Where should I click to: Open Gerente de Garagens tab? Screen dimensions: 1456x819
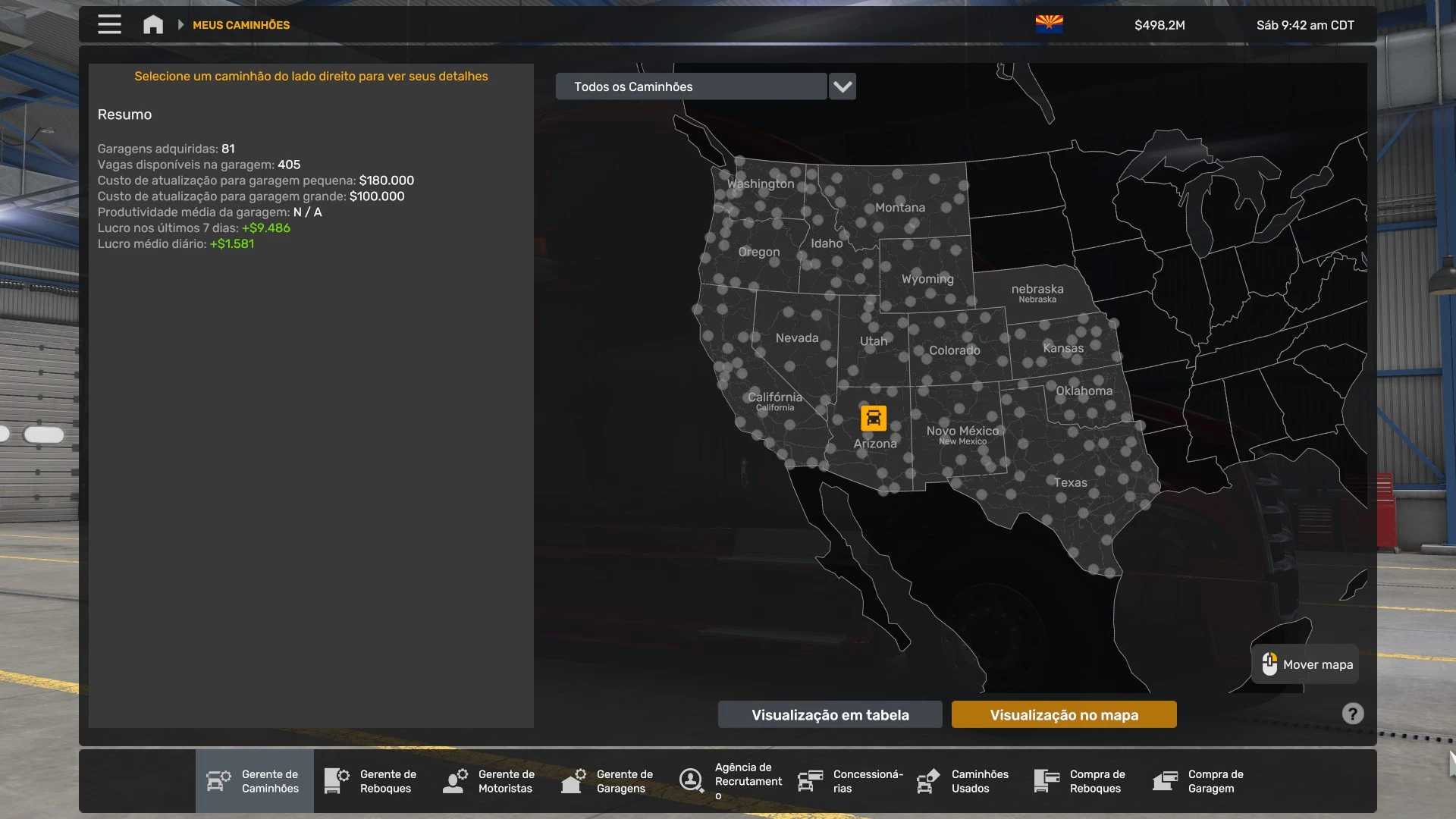[x=609, y=781]
